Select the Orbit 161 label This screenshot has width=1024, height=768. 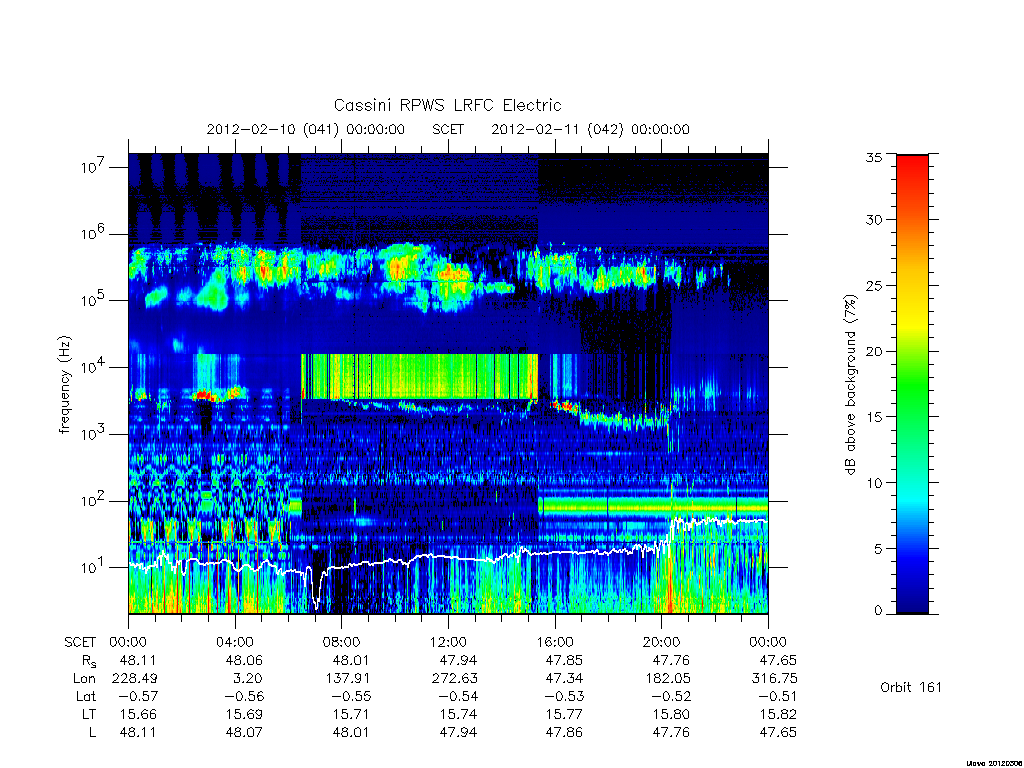tap(911, 687)
